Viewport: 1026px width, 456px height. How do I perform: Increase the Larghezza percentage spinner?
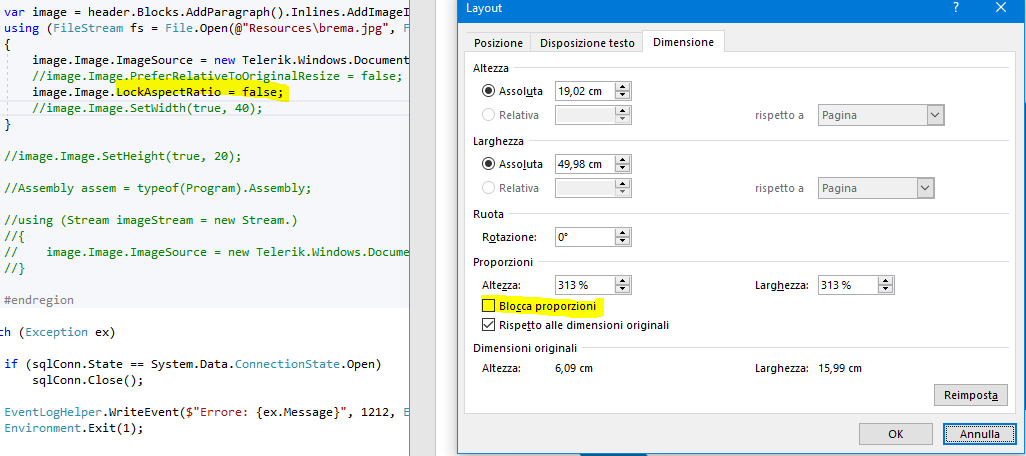point(884,280)
